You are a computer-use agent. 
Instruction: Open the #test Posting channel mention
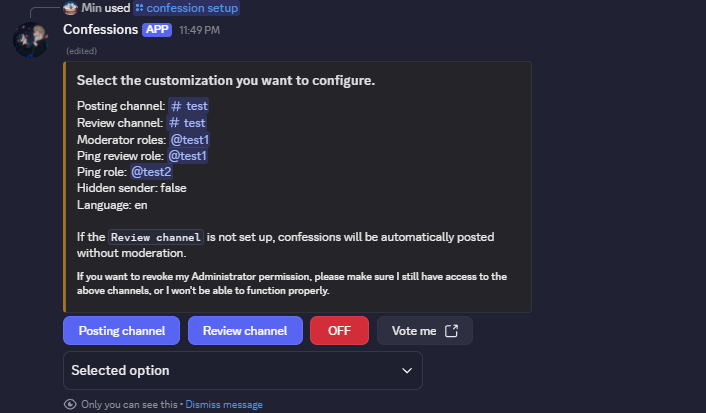188,105
